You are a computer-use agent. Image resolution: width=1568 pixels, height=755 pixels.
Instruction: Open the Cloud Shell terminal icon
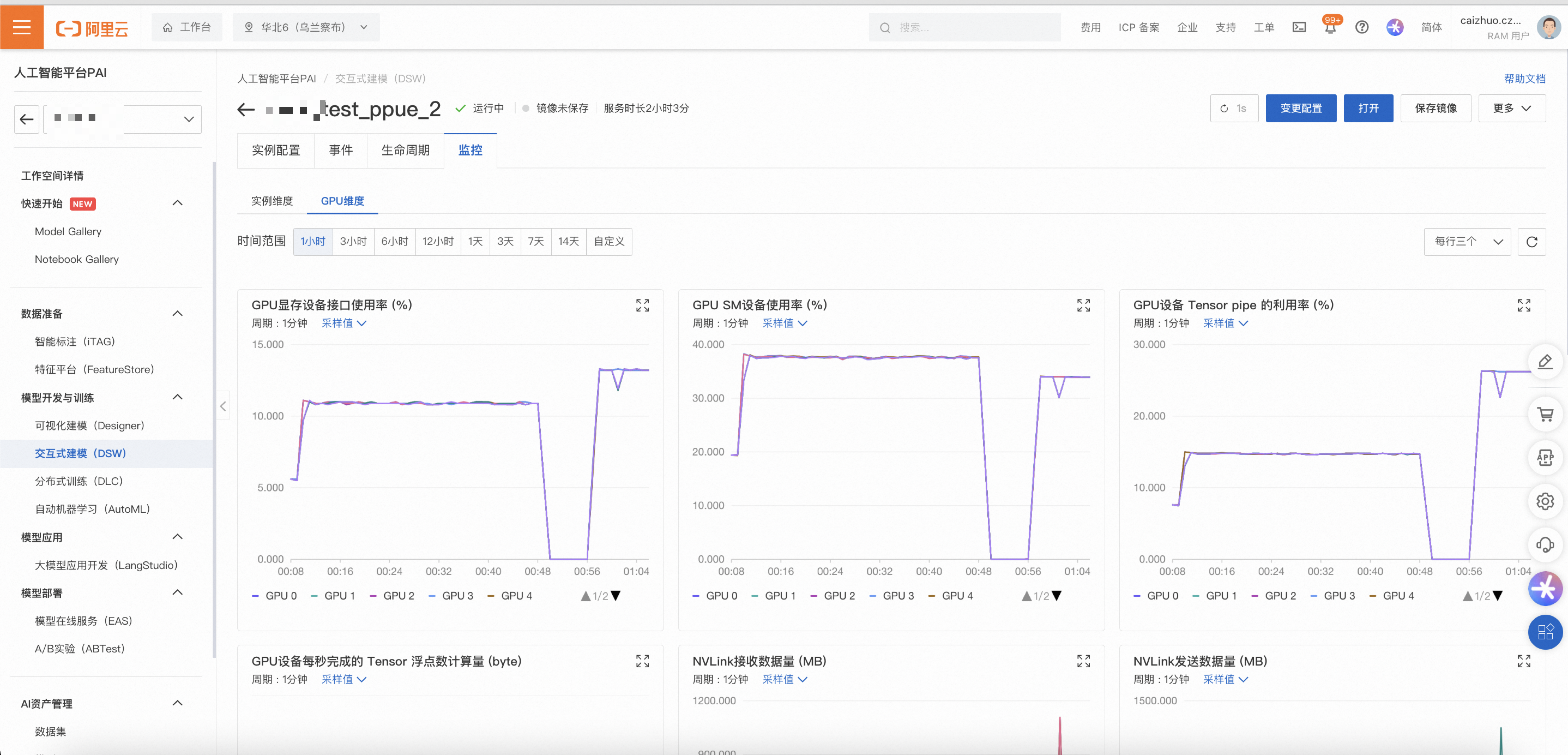(1299, 27)
